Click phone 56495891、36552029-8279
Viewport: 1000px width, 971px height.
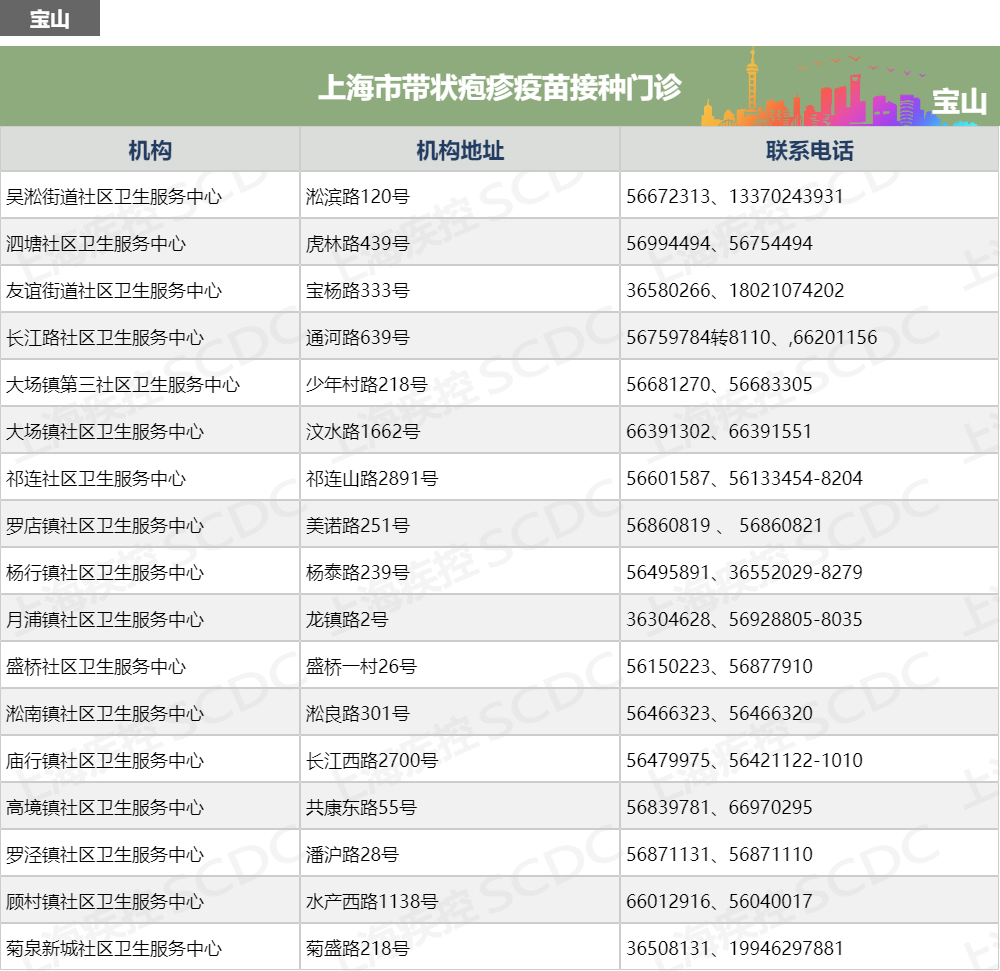click(x=744, y=573)
